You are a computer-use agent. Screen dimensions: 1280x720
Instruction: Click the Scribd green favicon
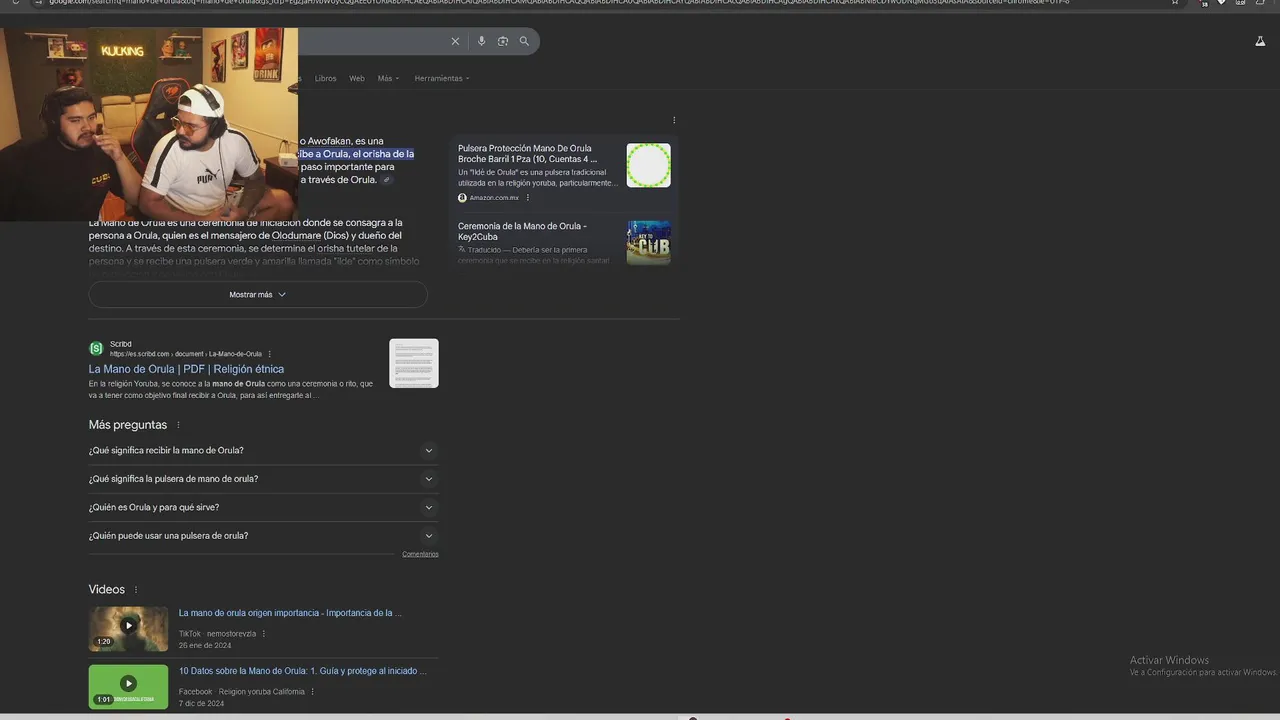pos(96,348)
